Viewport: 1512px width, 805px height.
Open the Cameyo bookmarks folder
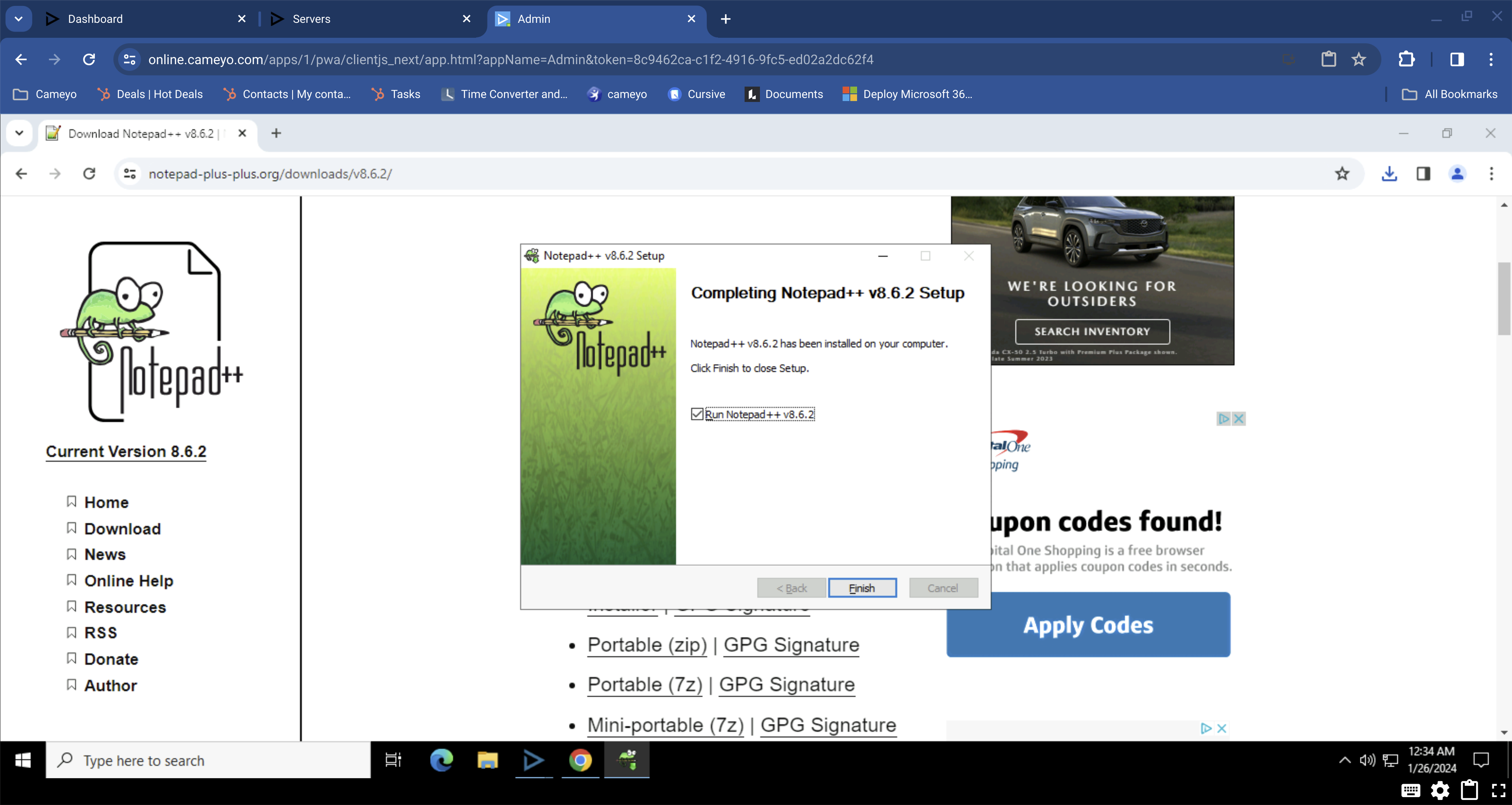click(x=45, y=94)
